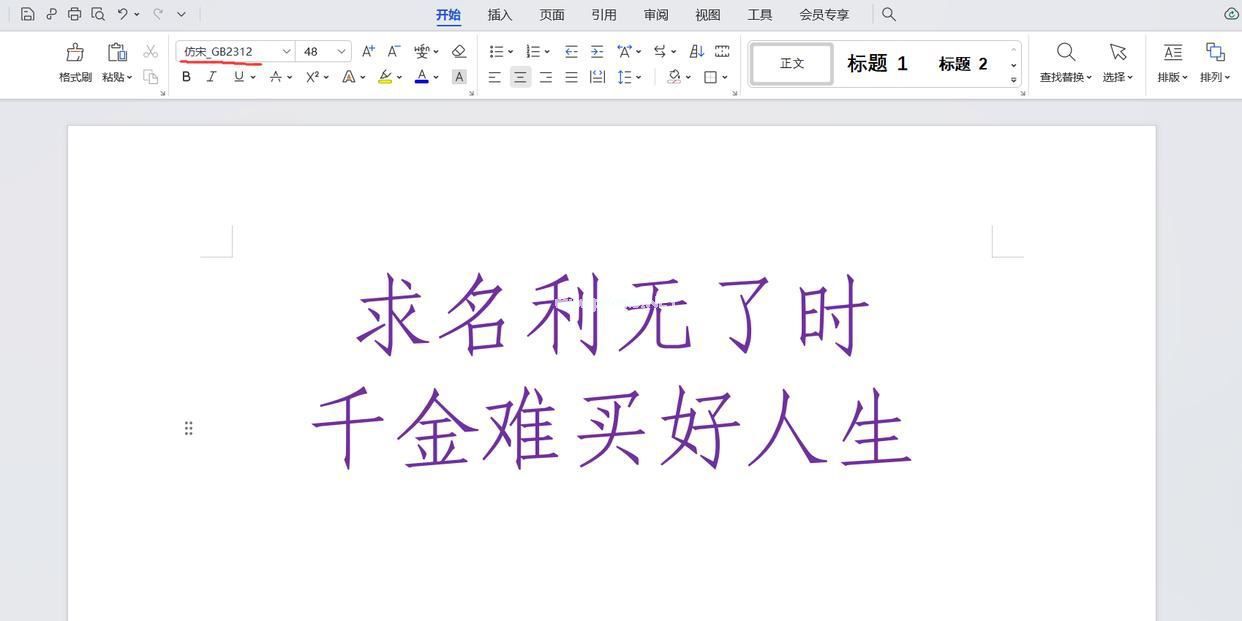Toggle superscript X² formatting
1242x621 pixels.
tap(313, 77)
